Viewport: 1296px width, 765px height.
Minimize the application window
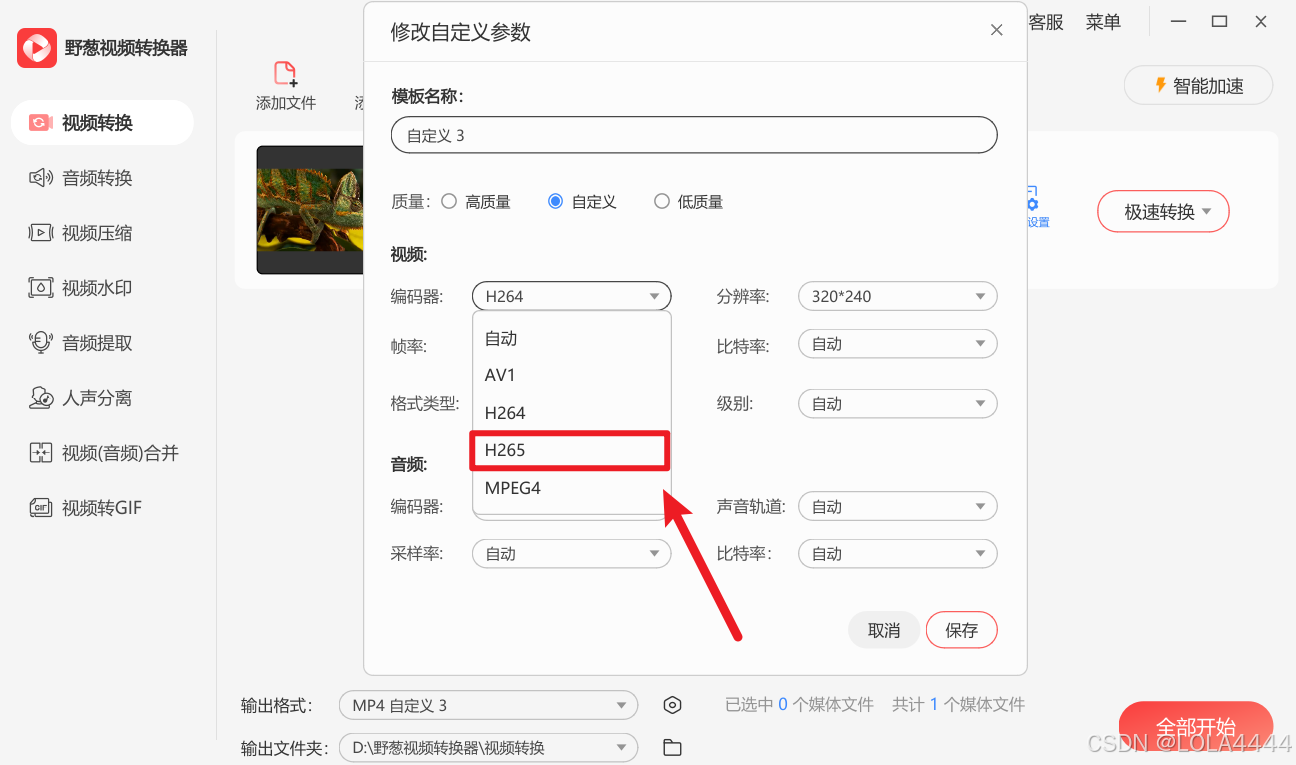coord(1180,21)
